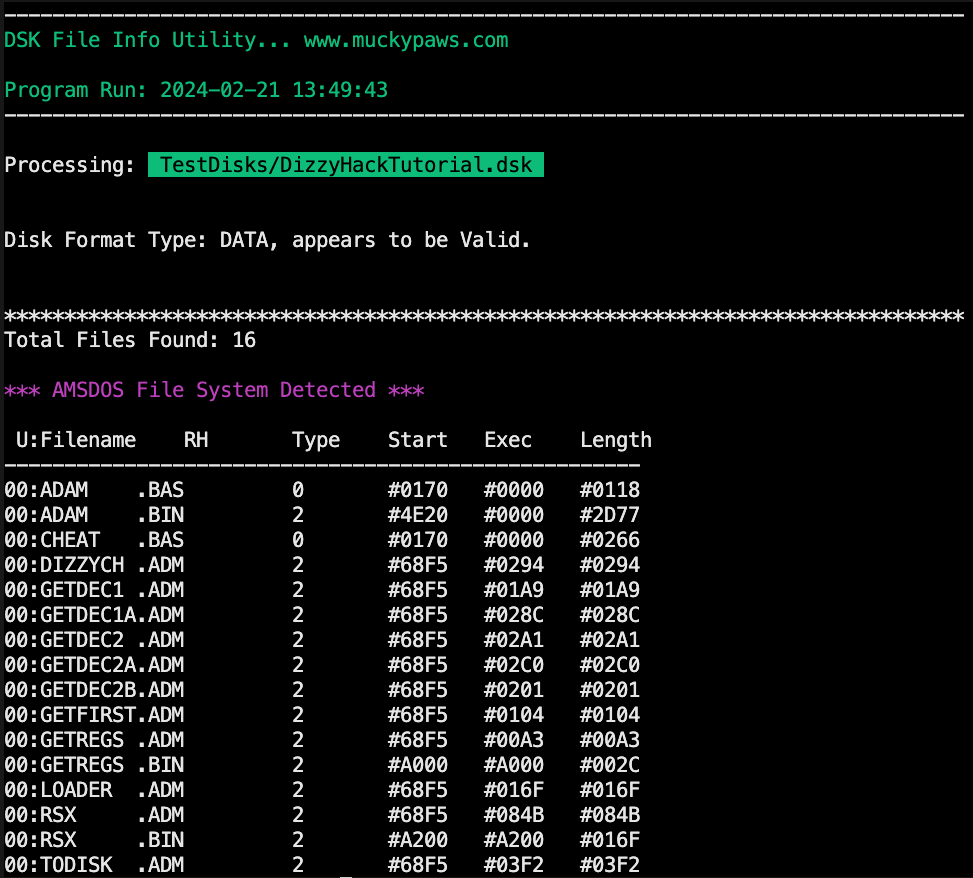The width and height of the screenshot is (973, 878).
Task: Click exec value #016F in LOADER row
Action: point(514,790)
